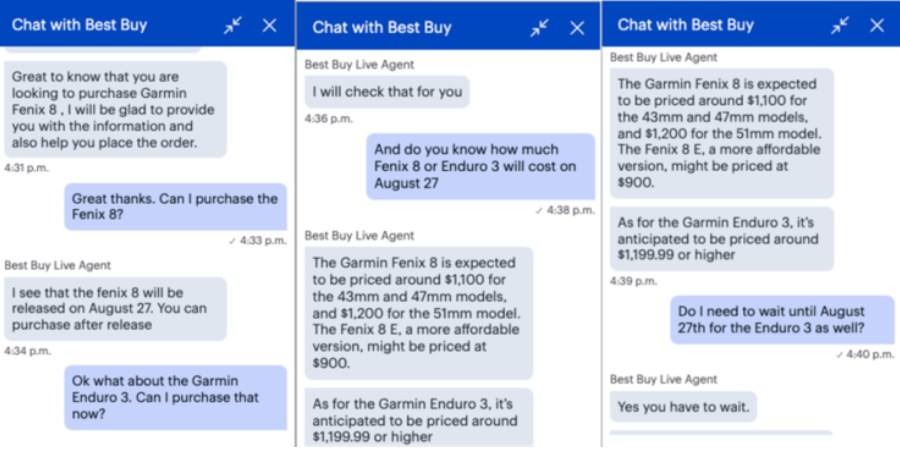Screen dimensions: 900x458
Task: Click the 4:34 p.m. timestamp
Action: [x=27, y=351]
